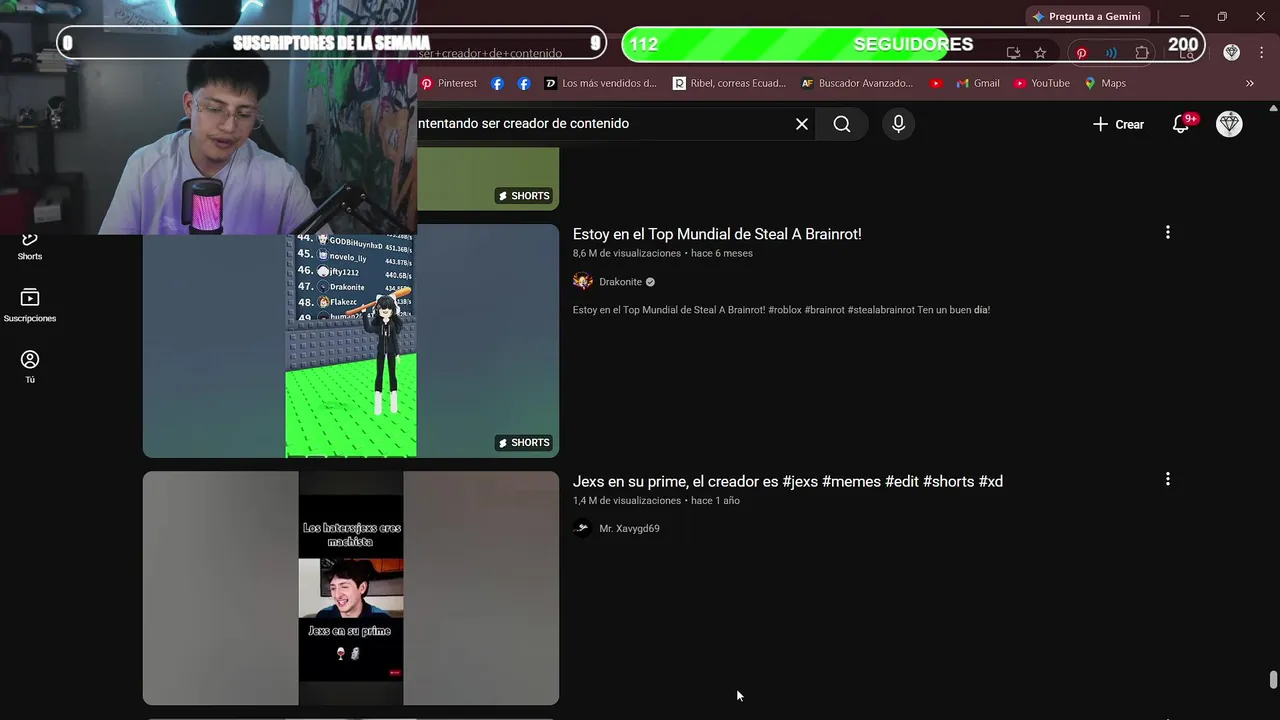
Task: Open the YouTube account avatar menu
Action: tap(1229, 124)
